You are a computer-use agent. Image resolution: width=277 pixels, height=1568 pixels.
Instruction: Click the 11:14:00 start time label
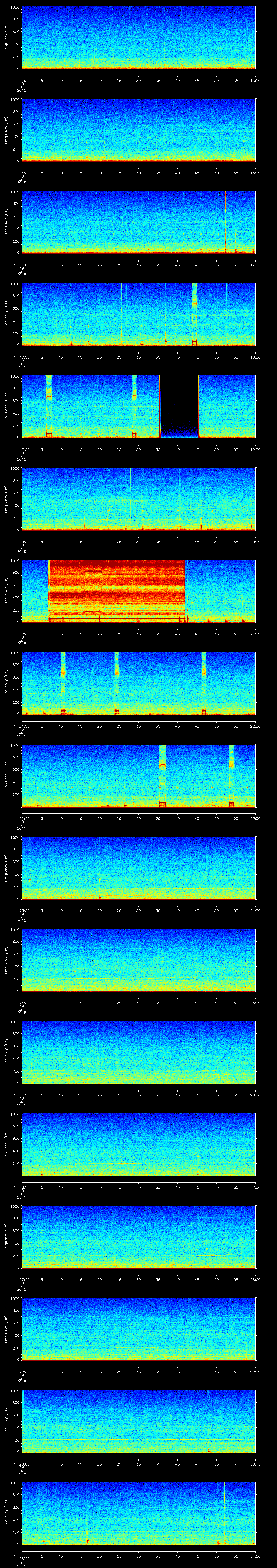coord(21,80)
